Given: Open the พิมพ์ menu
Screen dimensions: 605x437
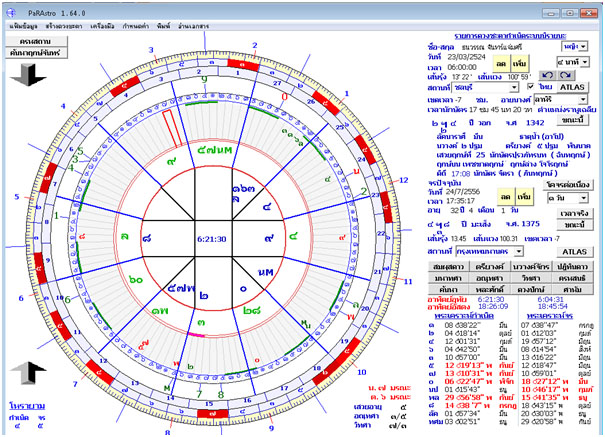Looking at the screenshot, I should (164, 26).
